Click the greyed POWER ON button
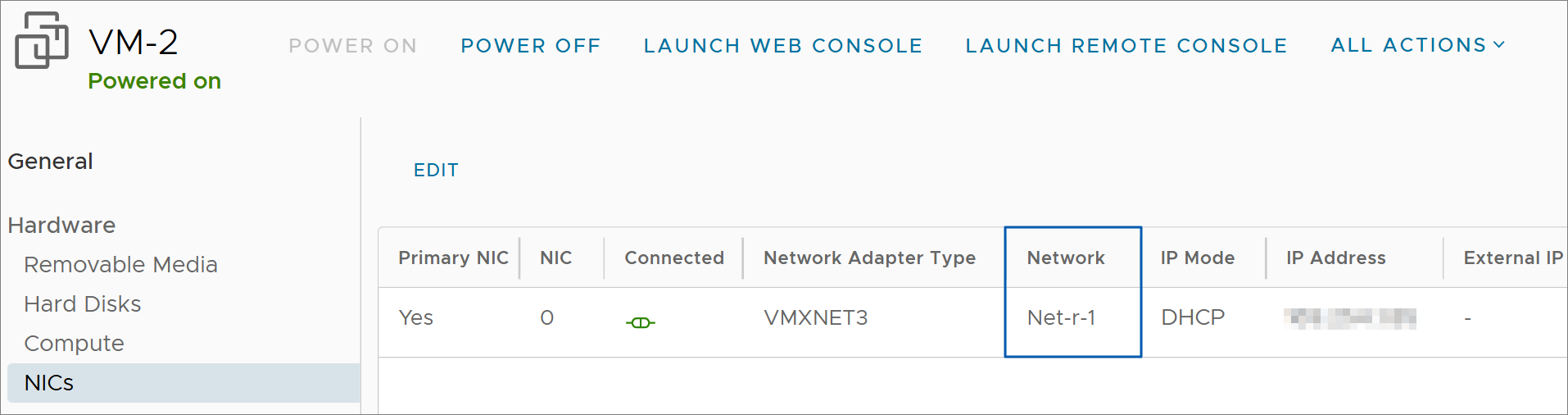The height and width of the screenshot is (415, 1568). (353, 46)
